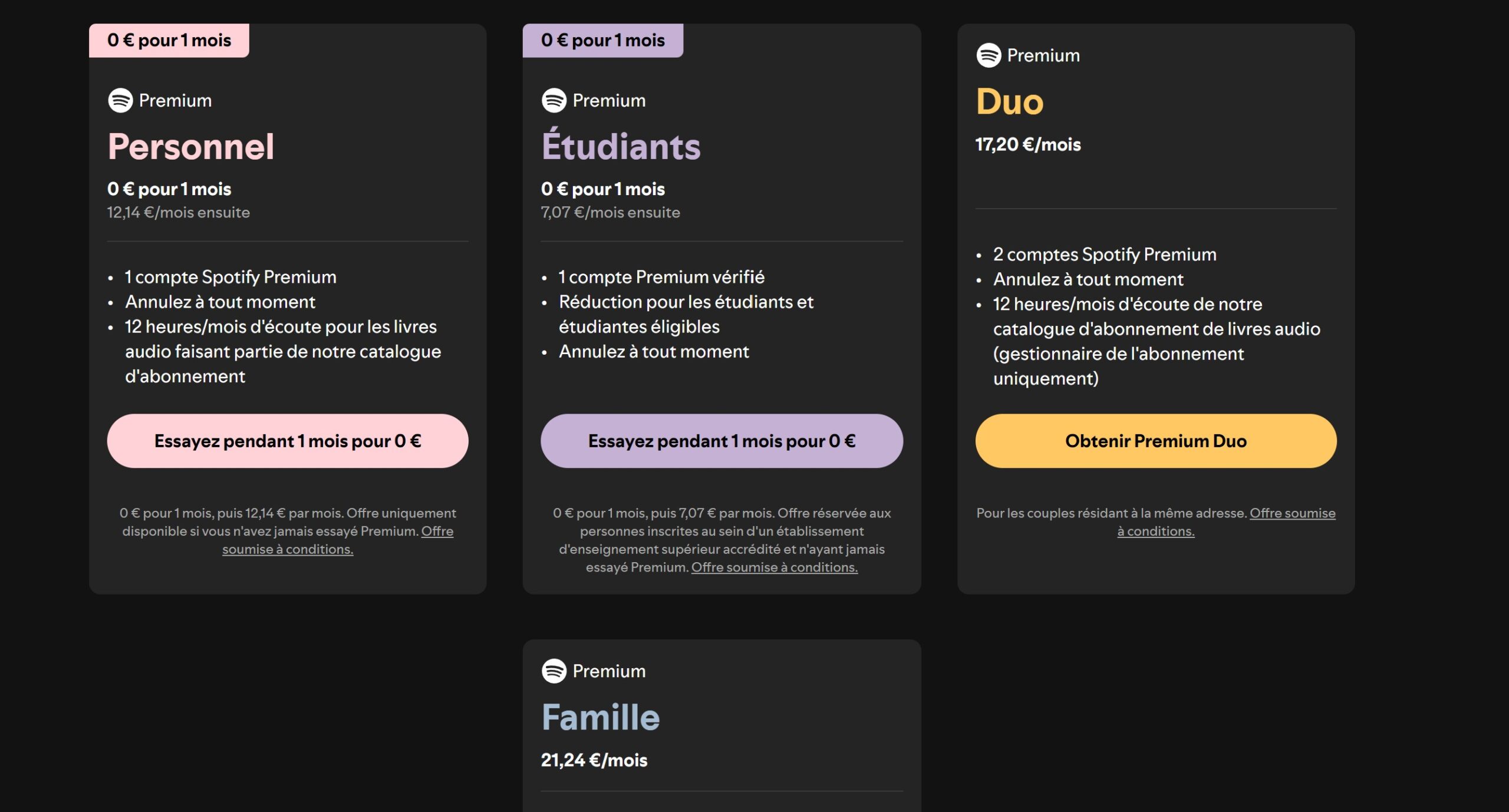This screenshot has width=1509, height=812.
Task: Click Spotify logo on Personnel card
Action: pyautogui.click(x=120, y=100)
